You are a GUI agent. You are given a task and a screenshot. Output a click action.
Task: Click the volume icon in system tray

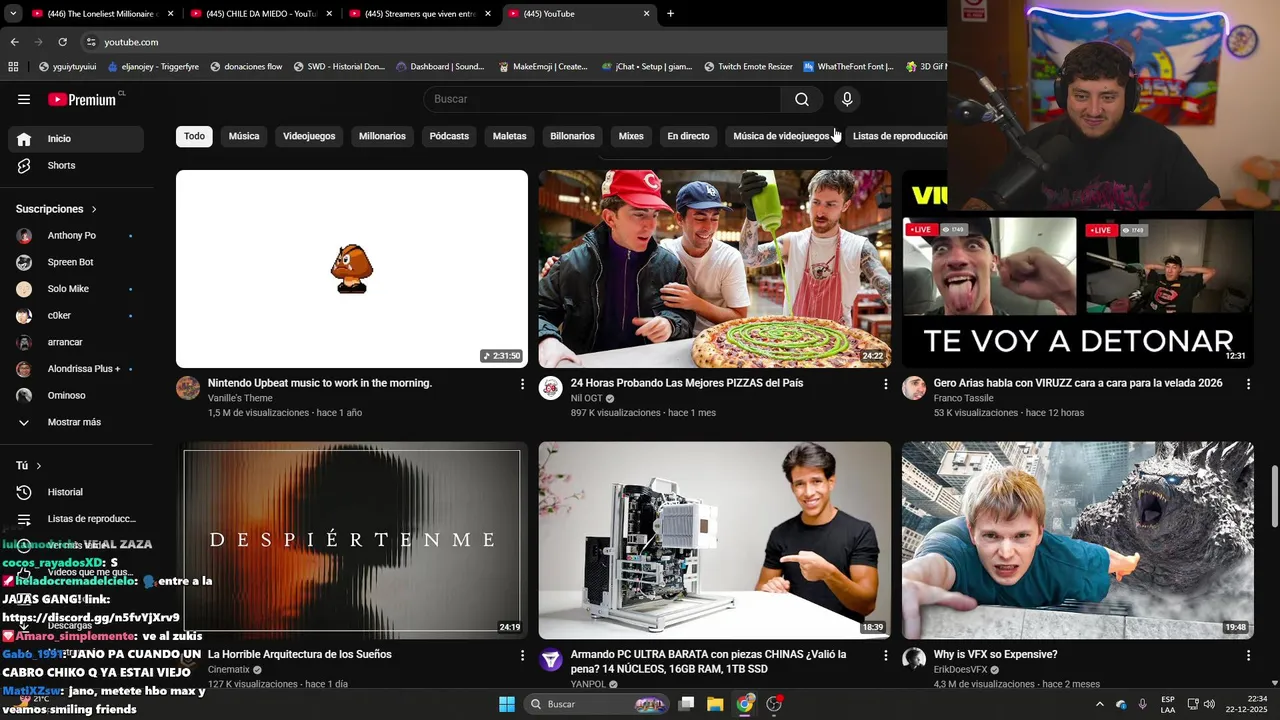(x=1209, y=704)
